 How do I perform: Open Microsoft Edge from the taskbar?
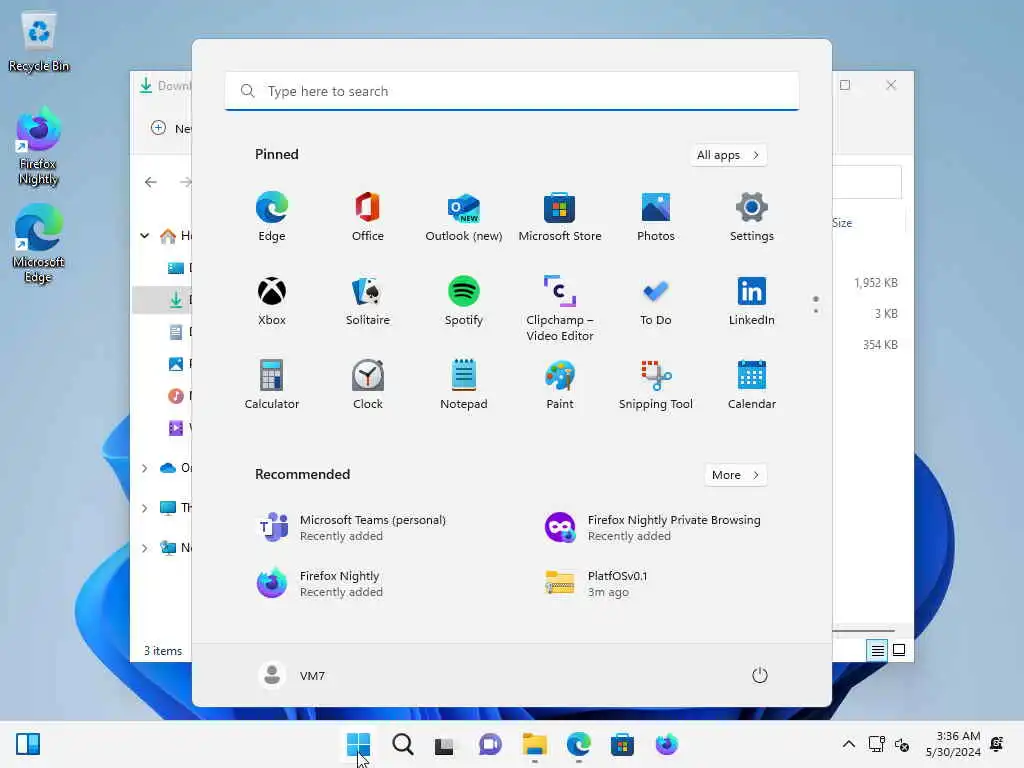pyautogui.click(x=579, y=744)
